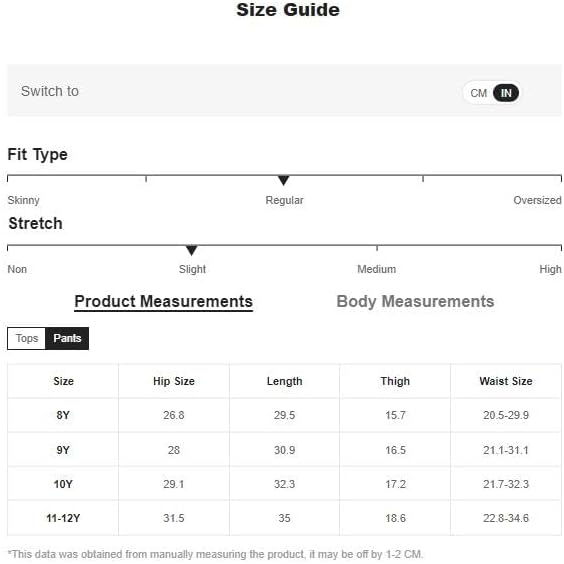564x564 pixels.
Task: Select the 11-12Y size row
Action: click(284, 518)
